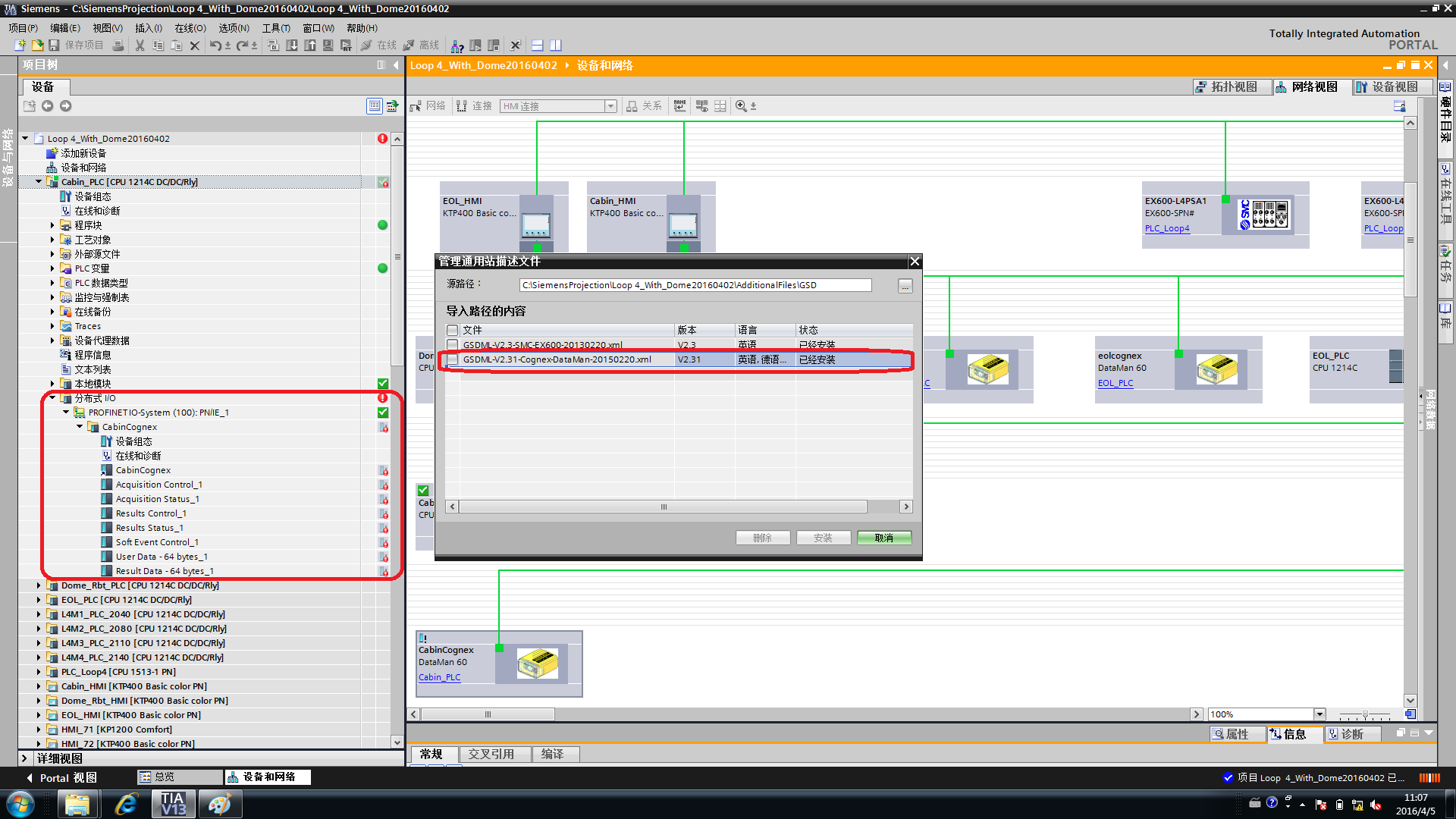
Task: Click zoom magnifier icon in network toolbar
Action: [741, 106]
